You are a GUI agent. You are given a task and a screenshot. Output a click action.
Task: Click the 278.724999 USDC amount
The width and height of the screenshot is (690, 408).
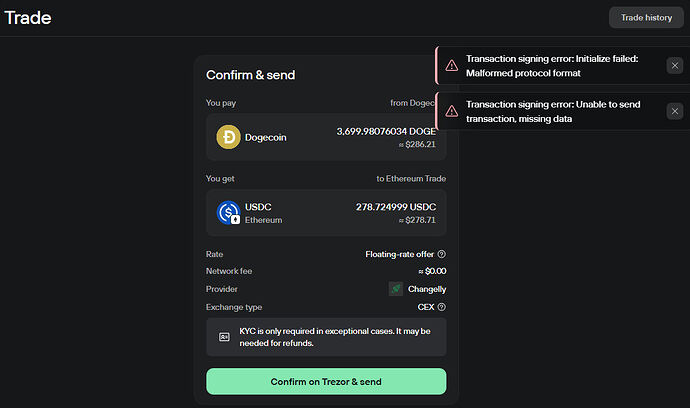click(x=396, y=207)
